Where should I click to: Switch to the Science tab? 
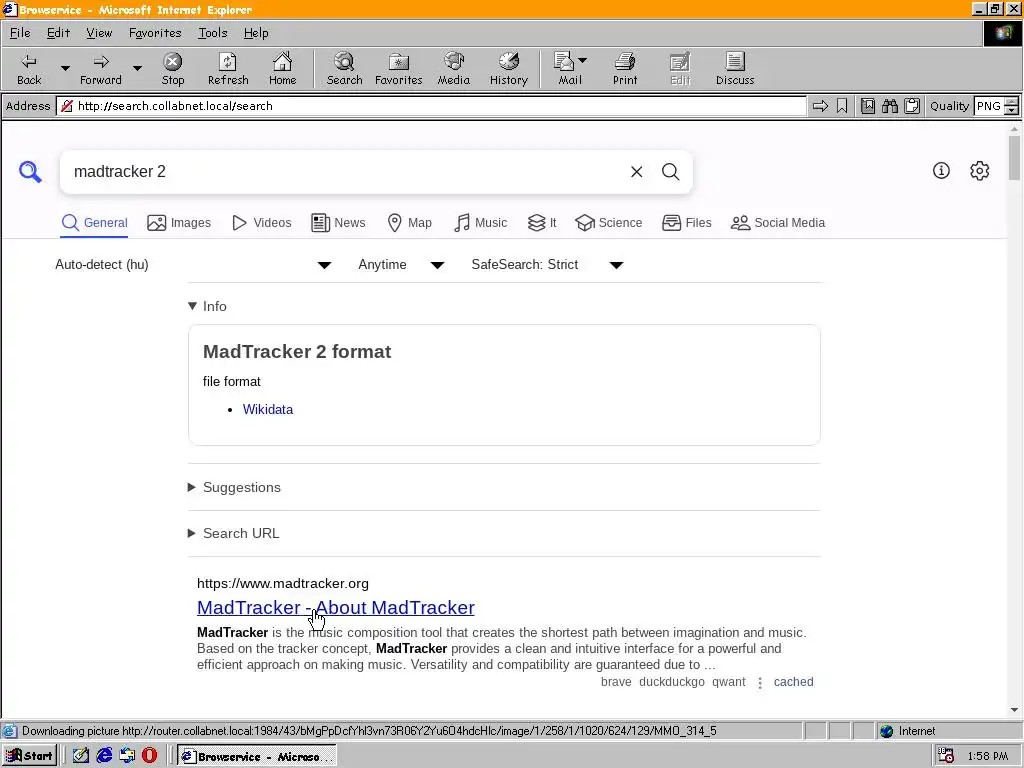(609, 223)
